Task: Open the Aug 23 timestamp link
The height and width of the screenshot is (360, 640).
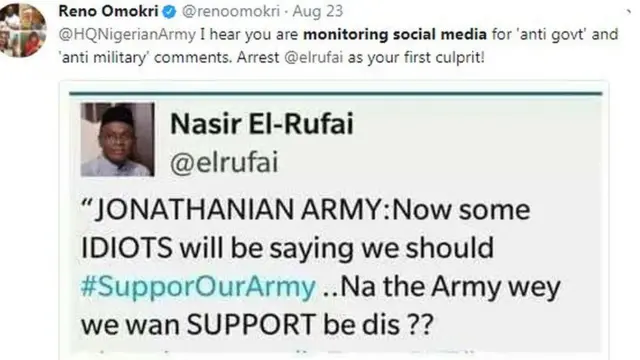Action: 318,11
